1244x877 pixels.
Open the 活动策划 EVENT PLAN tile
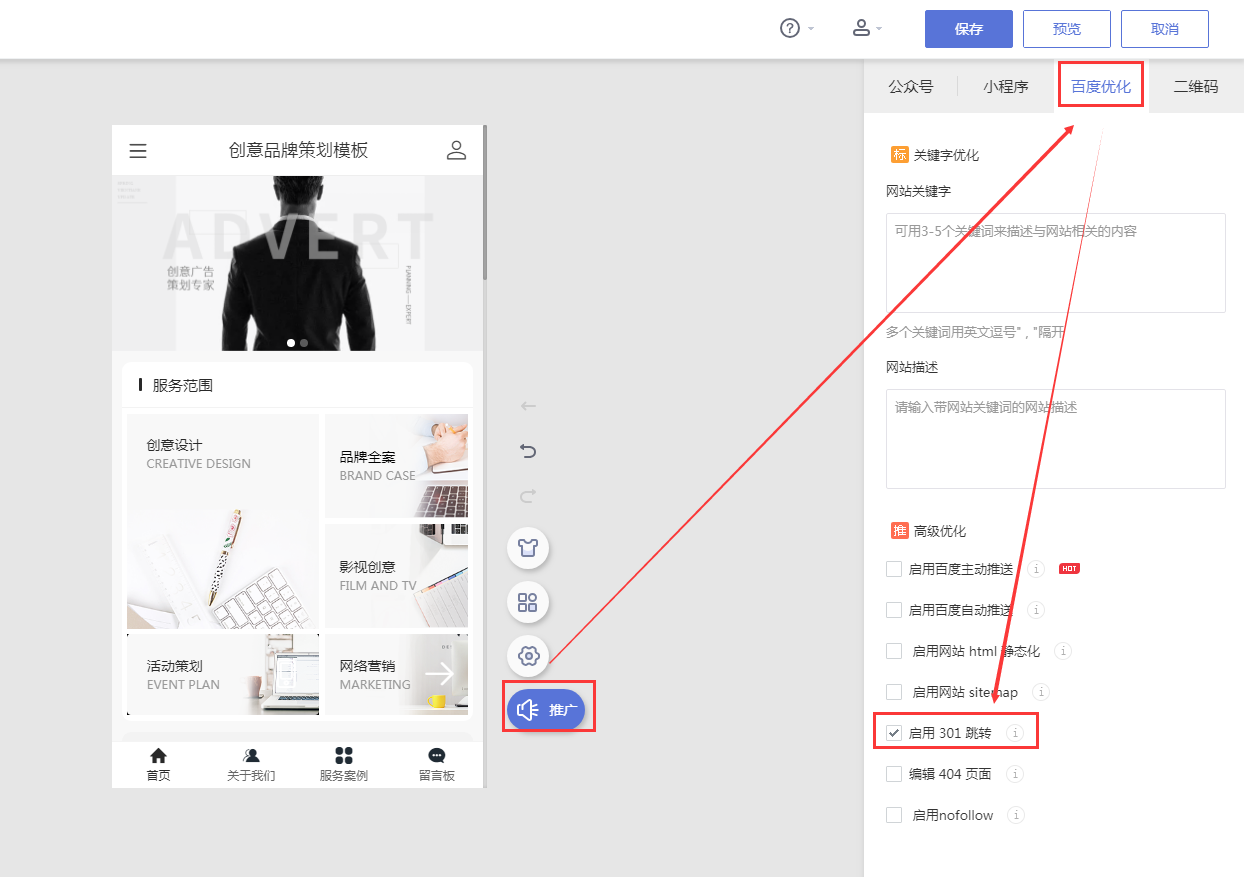click(223, 674)
